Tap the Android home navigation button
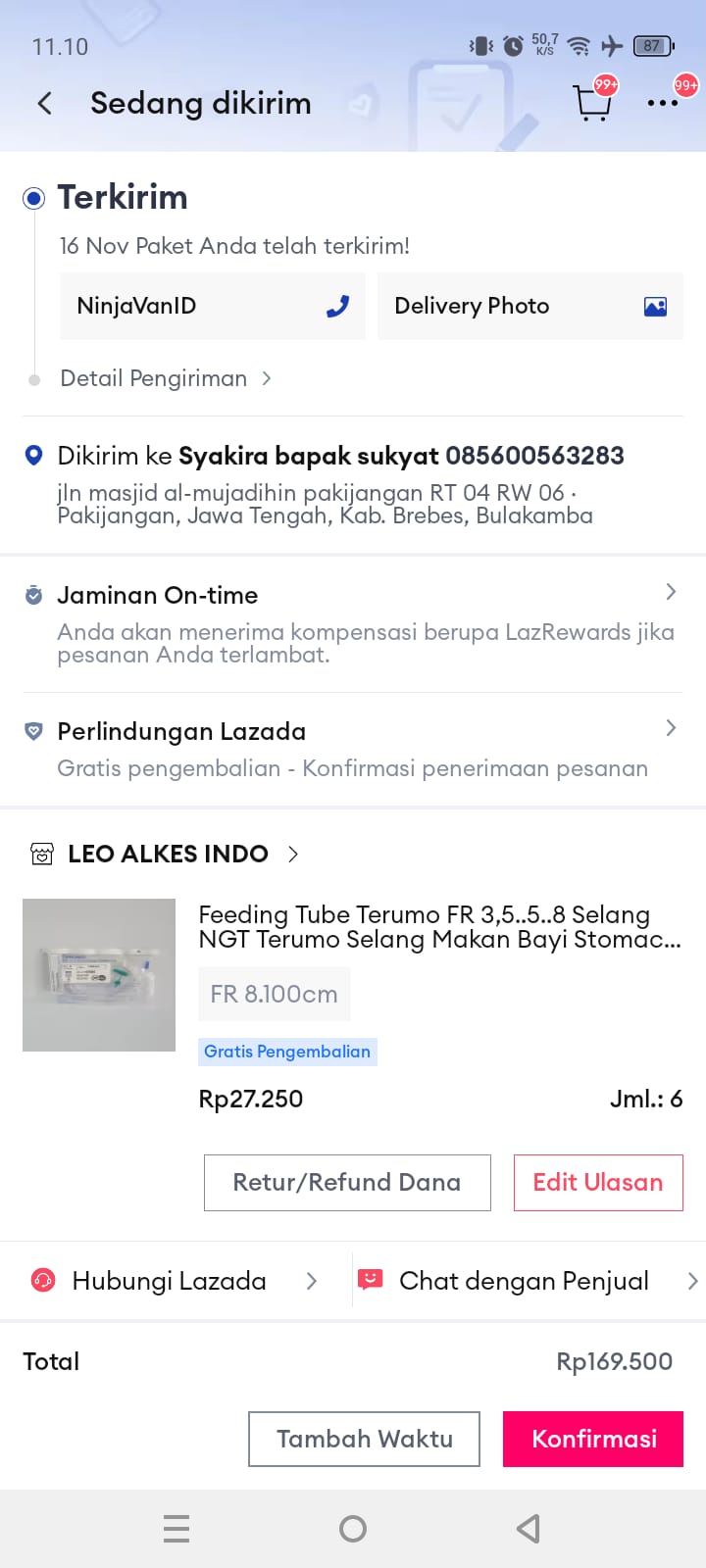Image resolution: width=706 pixels, height=1568 pixels. click(x=353, y=1529)
